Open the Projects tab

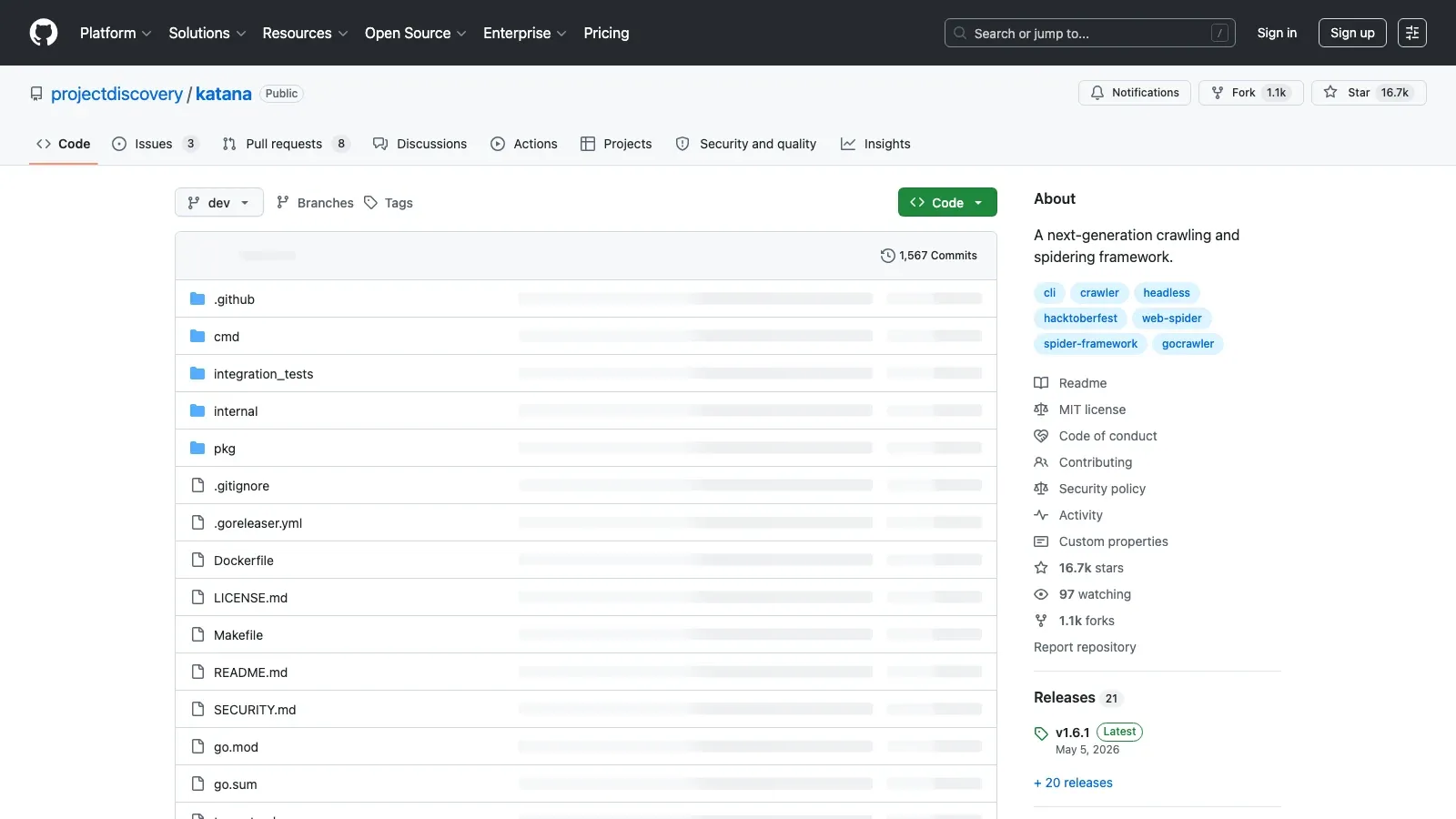click(x=616, y=144)
